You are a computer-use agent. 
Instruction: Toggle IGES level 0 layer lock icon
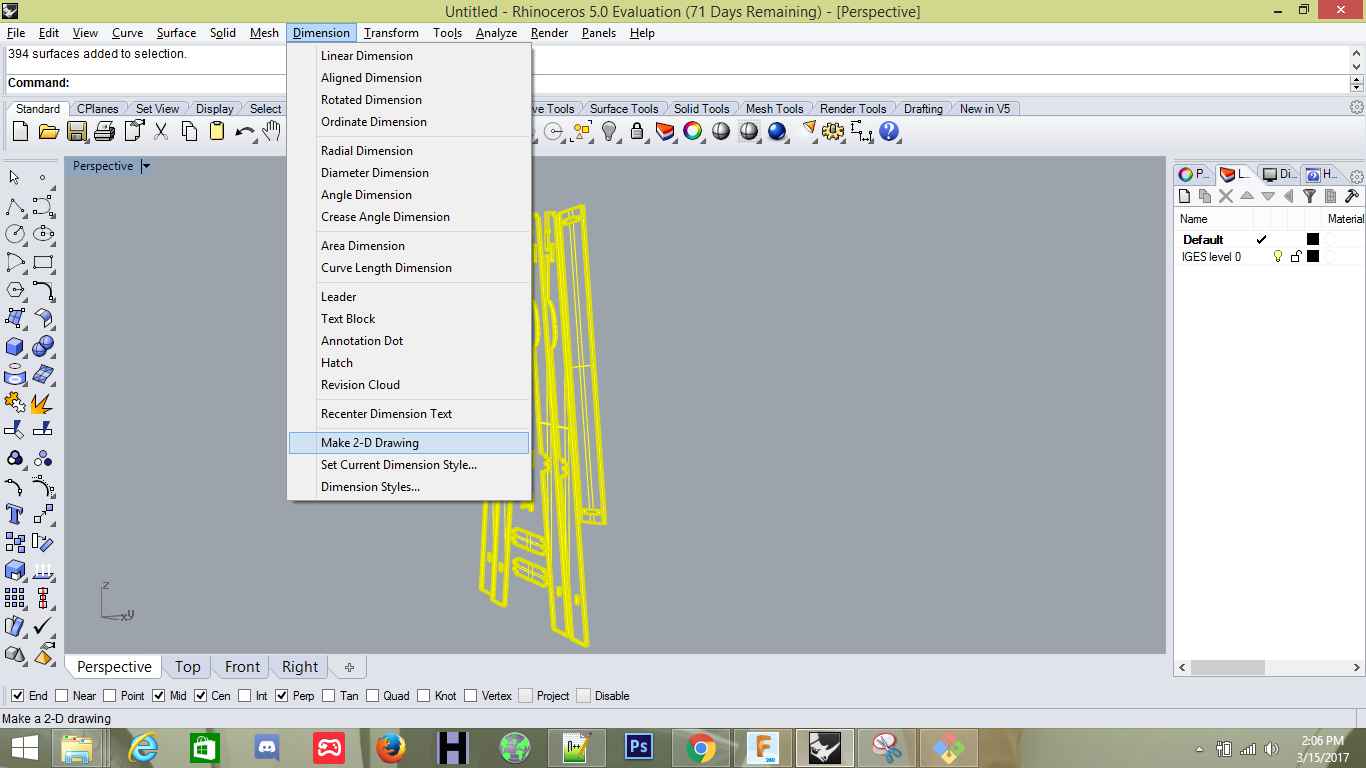[x=1296, y=257]
